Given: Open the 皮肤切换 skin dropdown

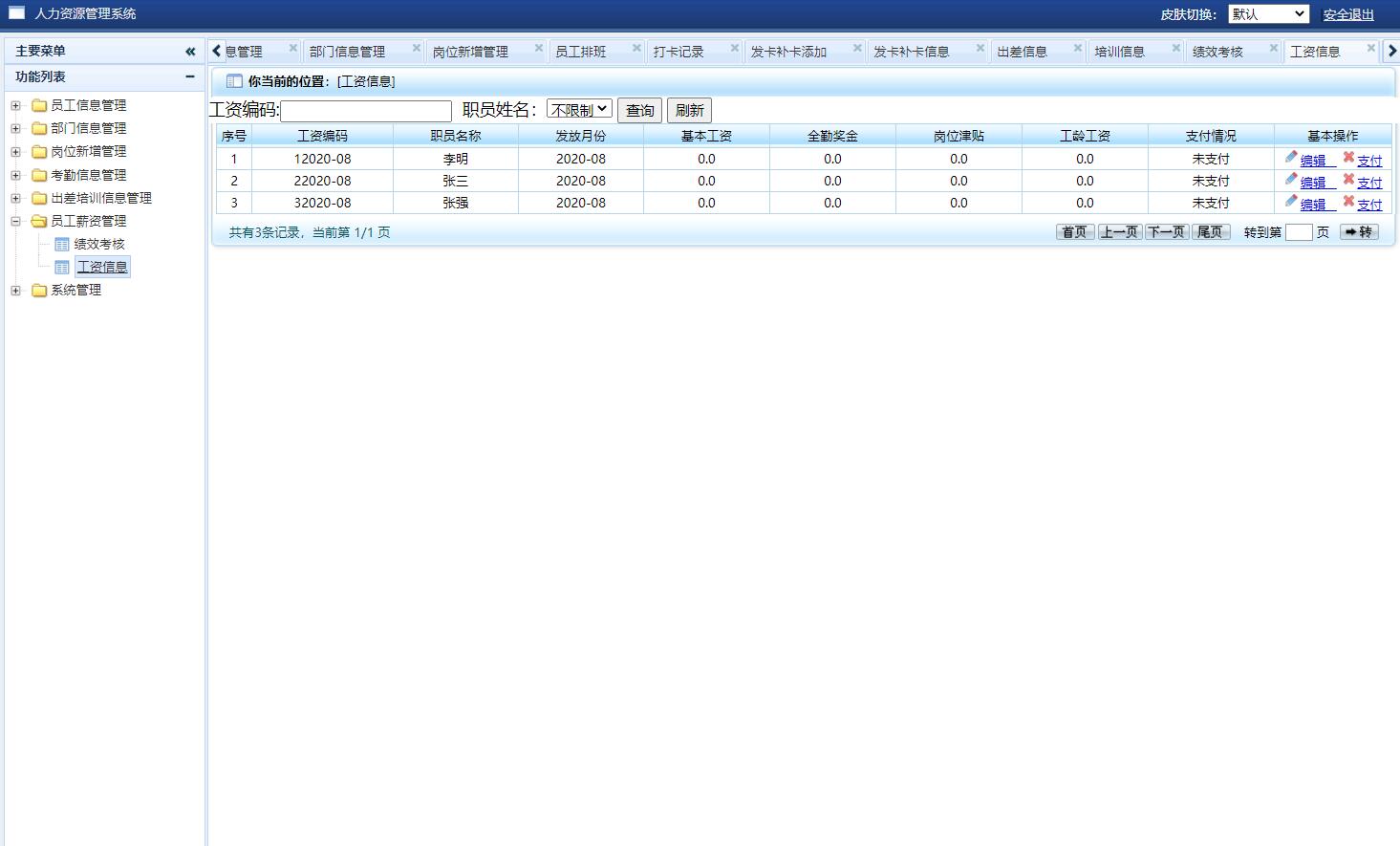Looking at the screenshot, I should [1268, 14].
